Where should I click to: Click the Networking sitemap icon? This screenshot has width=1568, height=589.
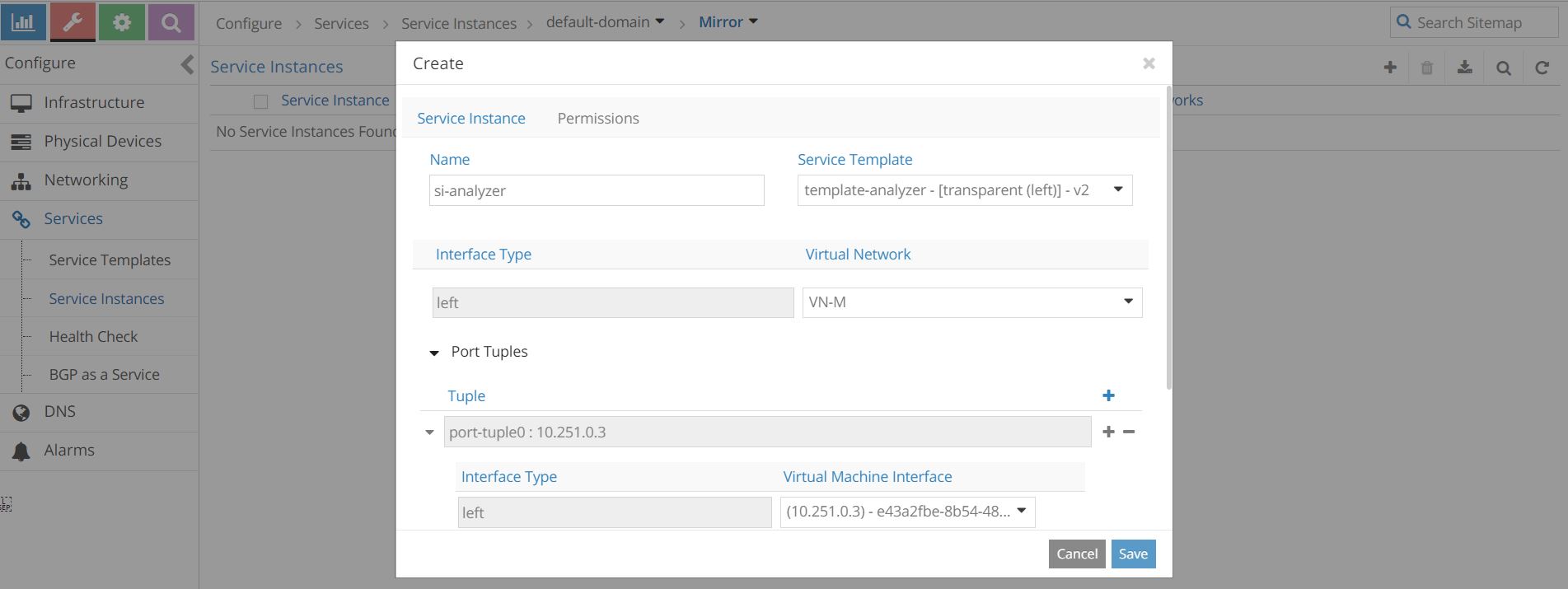(21, 180)
